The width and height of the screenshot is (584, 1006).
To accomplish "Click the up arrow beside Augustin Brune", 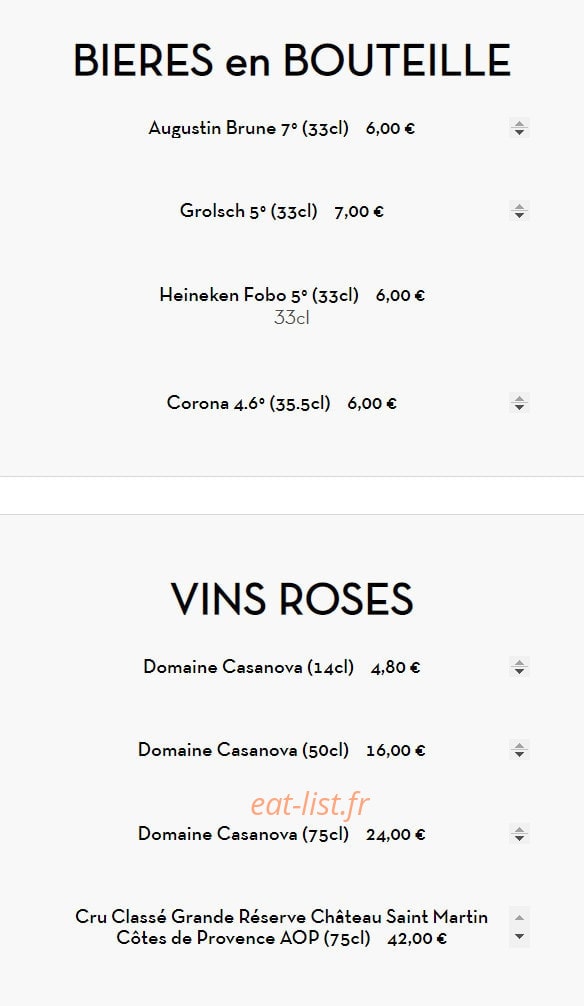I will point(519,123).
